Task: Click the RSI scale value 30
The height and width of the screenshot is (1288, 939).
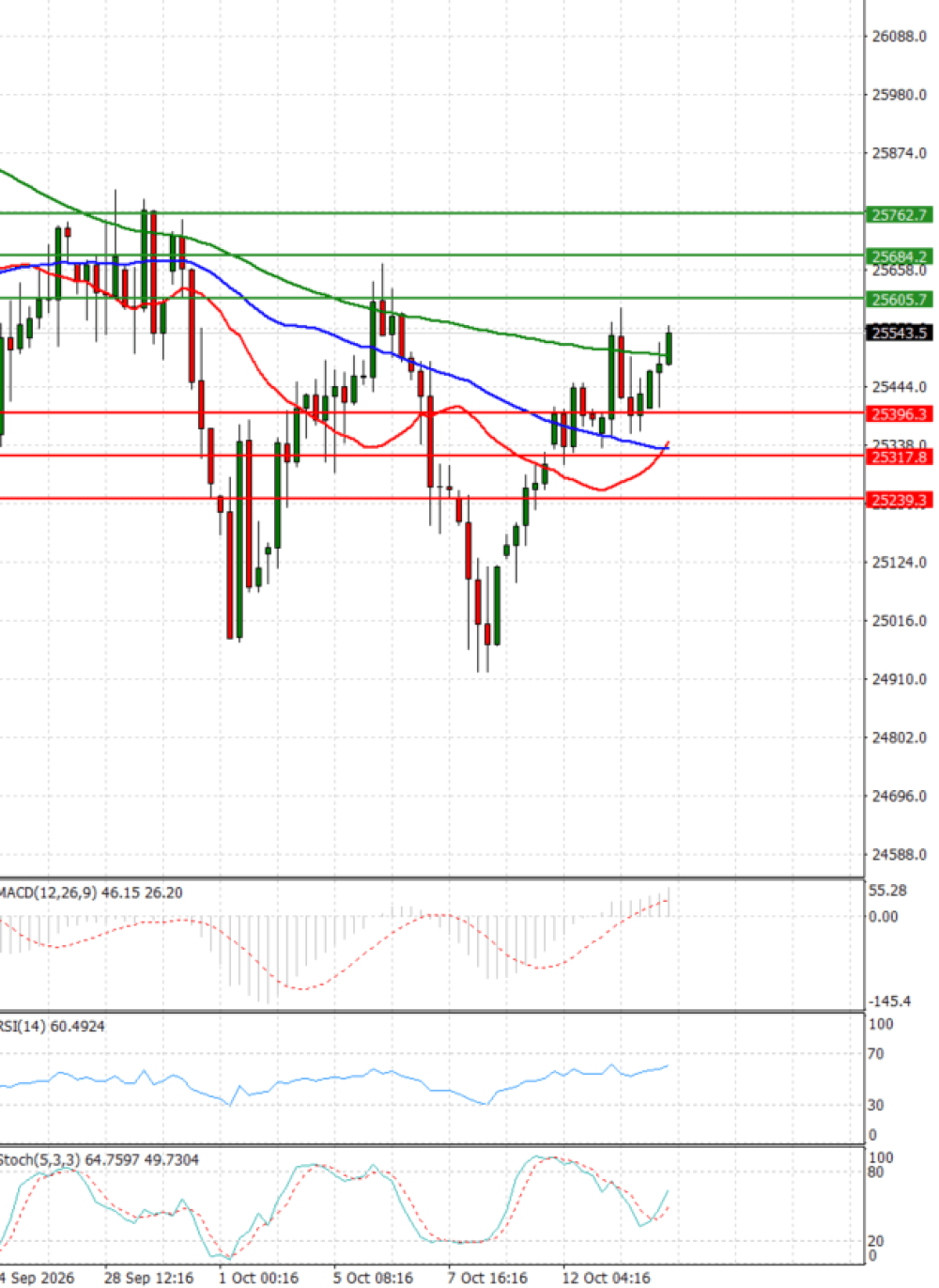Action: pyautogui.click(x=875, y=1105)
